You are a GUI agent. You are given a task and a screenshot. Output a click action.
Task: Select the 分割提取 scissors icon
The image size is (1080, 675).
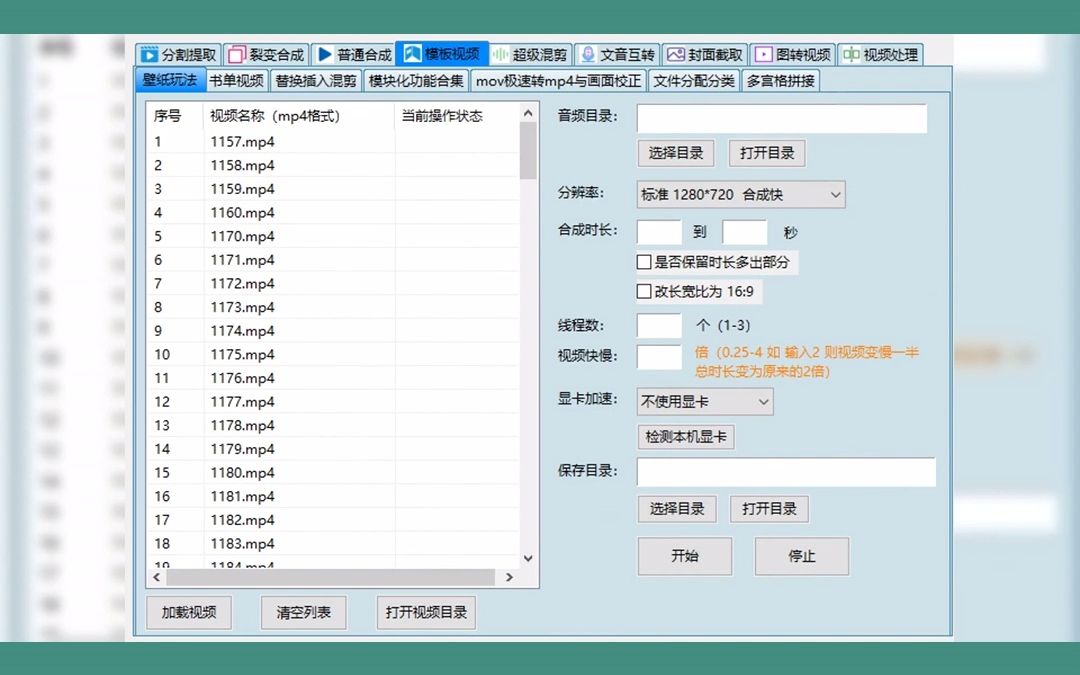151,54
